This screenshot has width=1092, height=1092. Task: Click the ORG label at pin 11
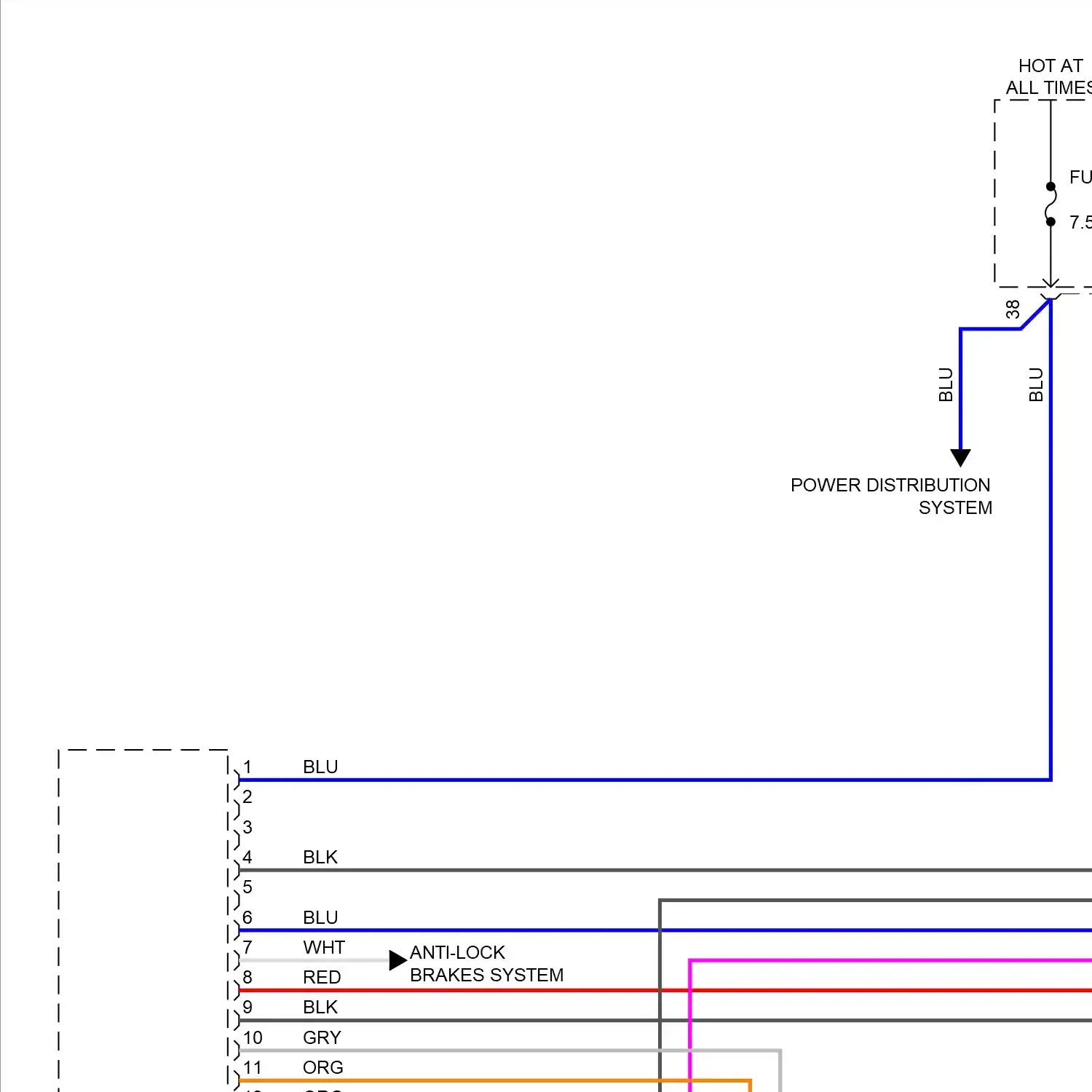tap(323, 1067)
